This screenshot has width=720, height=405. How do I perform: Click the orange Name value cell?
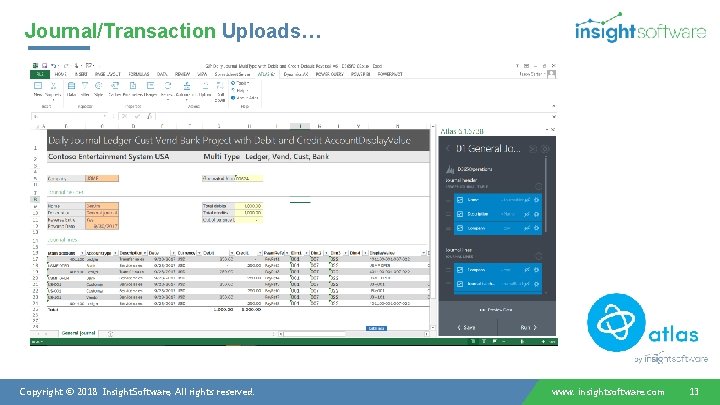click(102, 206)
